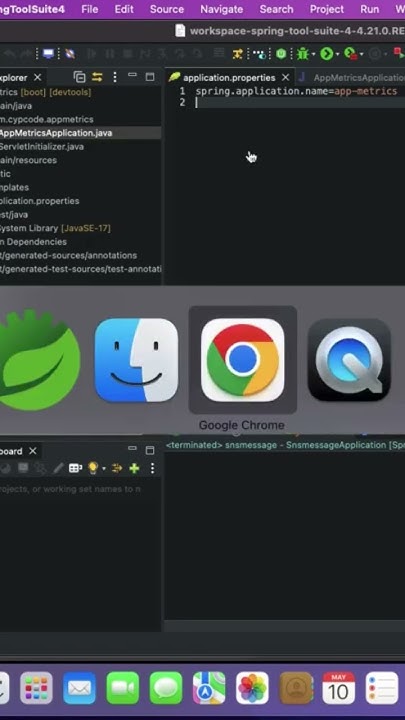Click the dotted eye icon in toolbar

pyautogui.click(x=260, y=55)
